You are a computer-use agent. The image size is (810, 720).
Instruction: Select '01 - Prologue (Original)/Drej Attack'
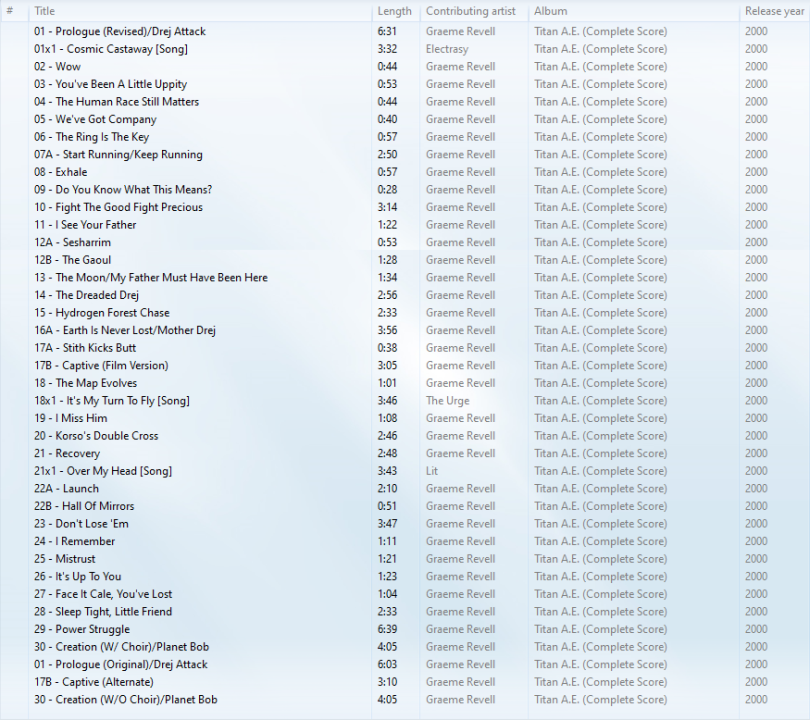click(121, 664)
